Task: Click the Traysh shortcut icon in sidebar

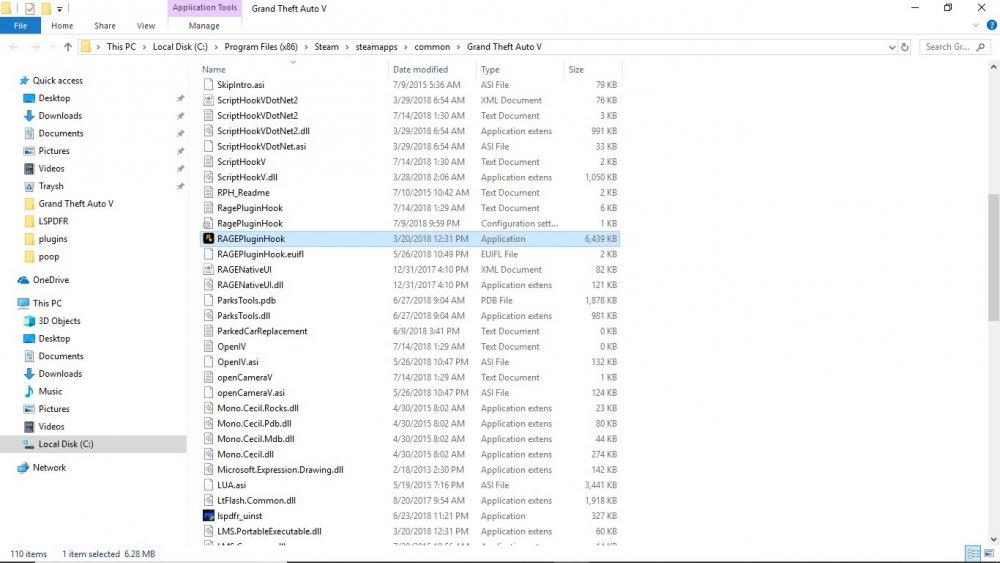Action: (29, 186)
